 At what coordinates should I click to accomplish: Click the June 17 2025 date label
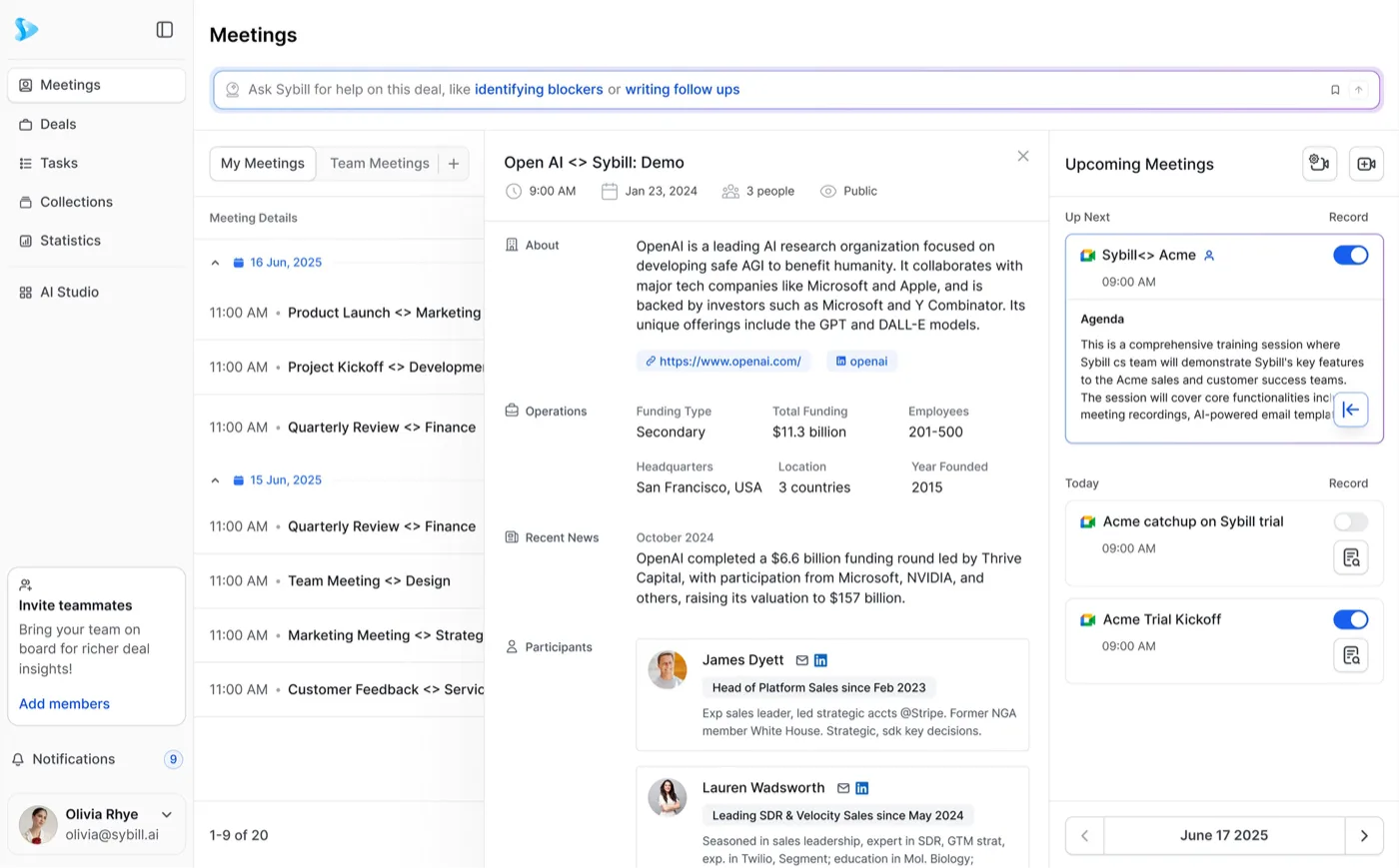[1224, 836]
